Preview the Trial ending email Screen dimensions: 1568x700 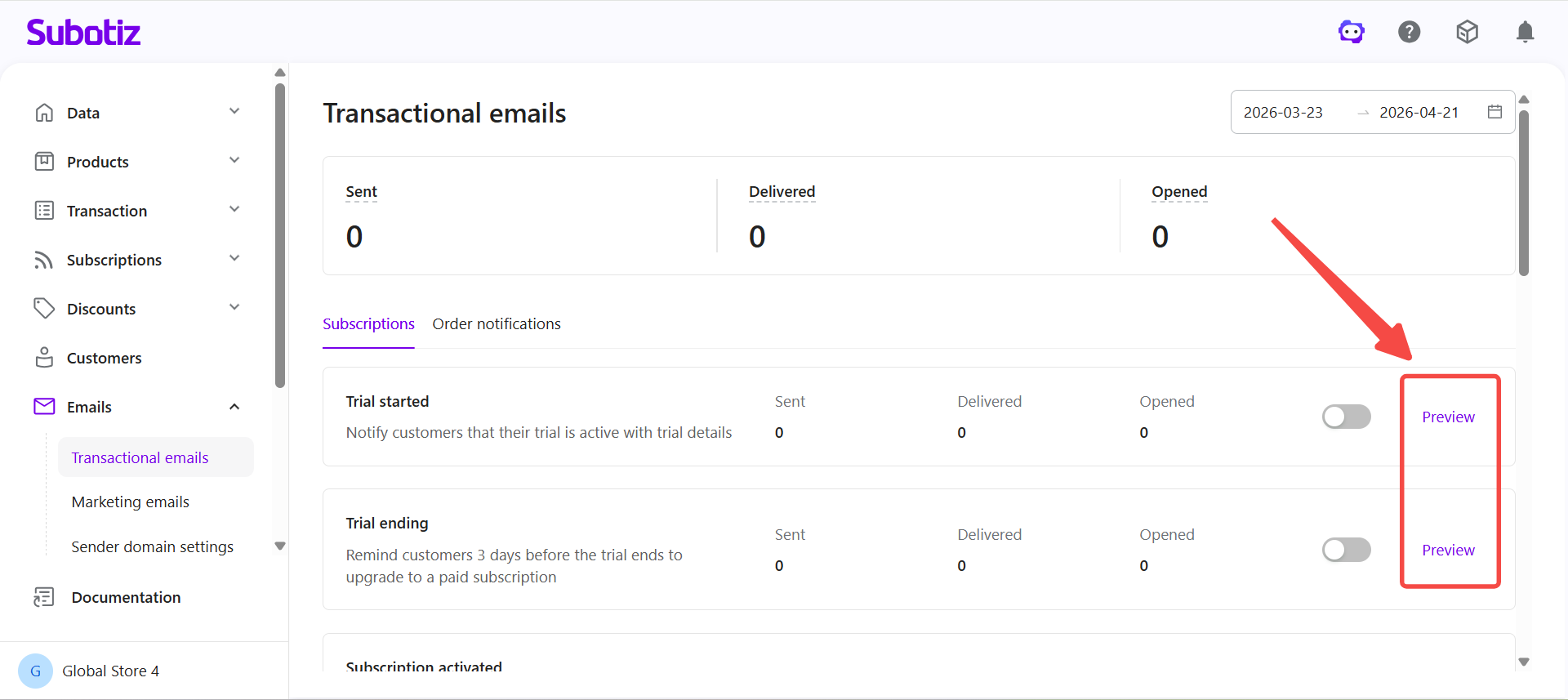[x=1448, y=550]
